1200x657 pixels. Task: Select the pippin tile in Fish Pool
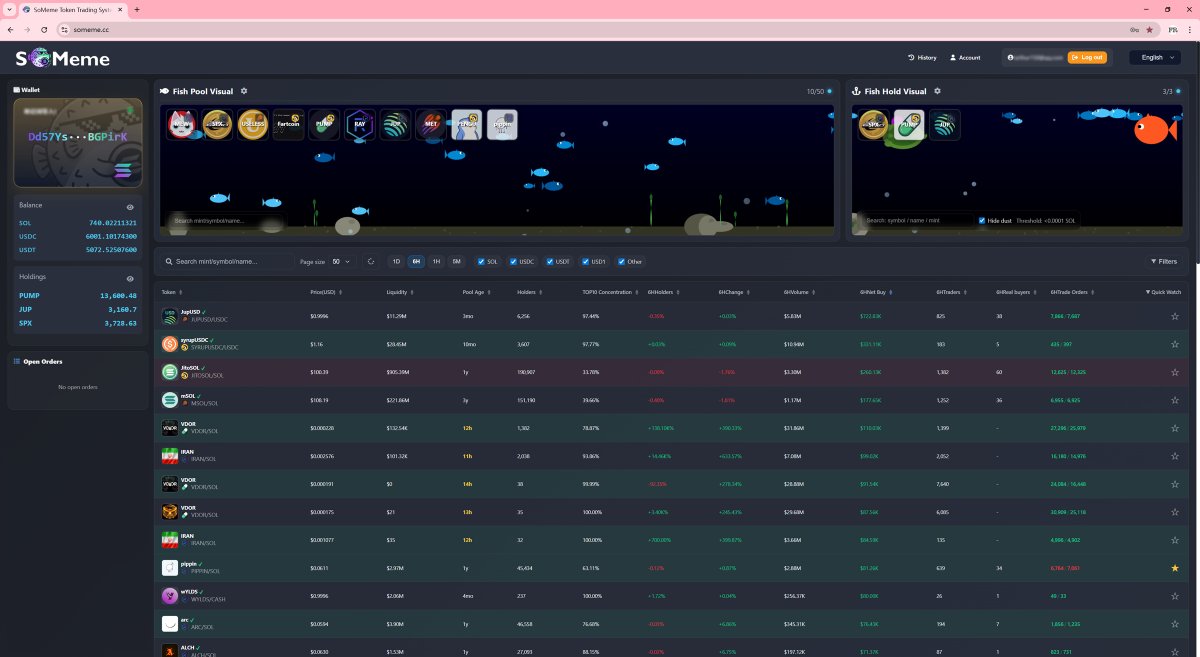click(x=502, y=125)
